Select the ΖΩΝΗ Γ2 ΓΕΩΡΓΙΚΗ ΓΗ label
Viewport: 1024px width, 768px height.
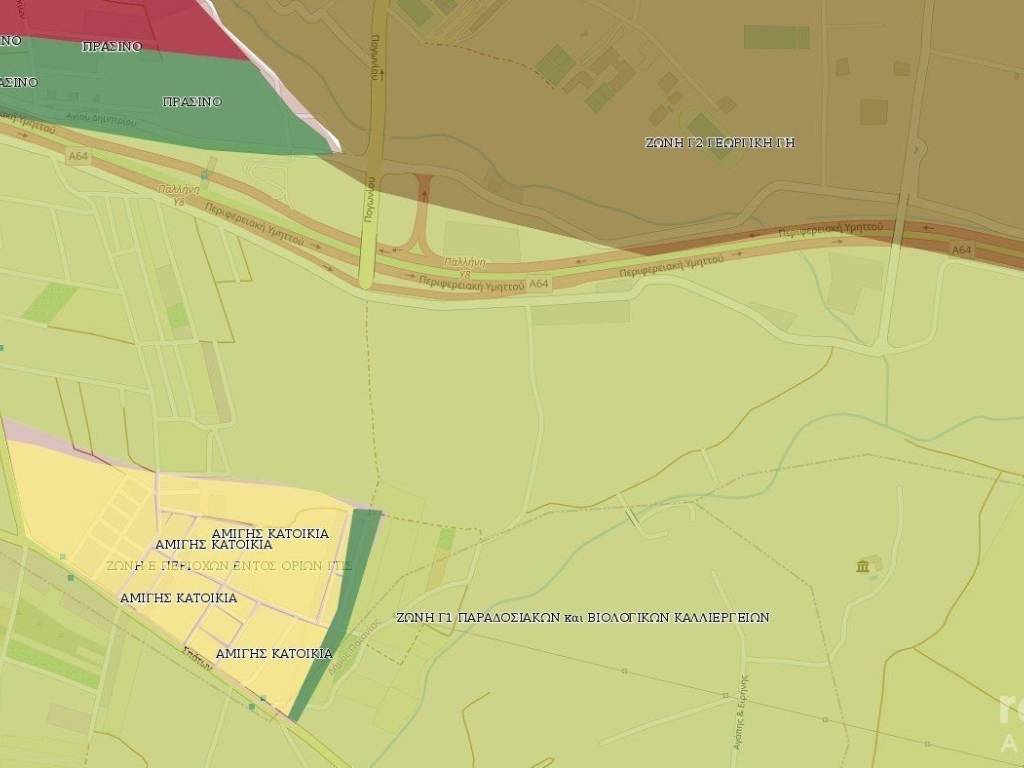click(x=720, y=143)
